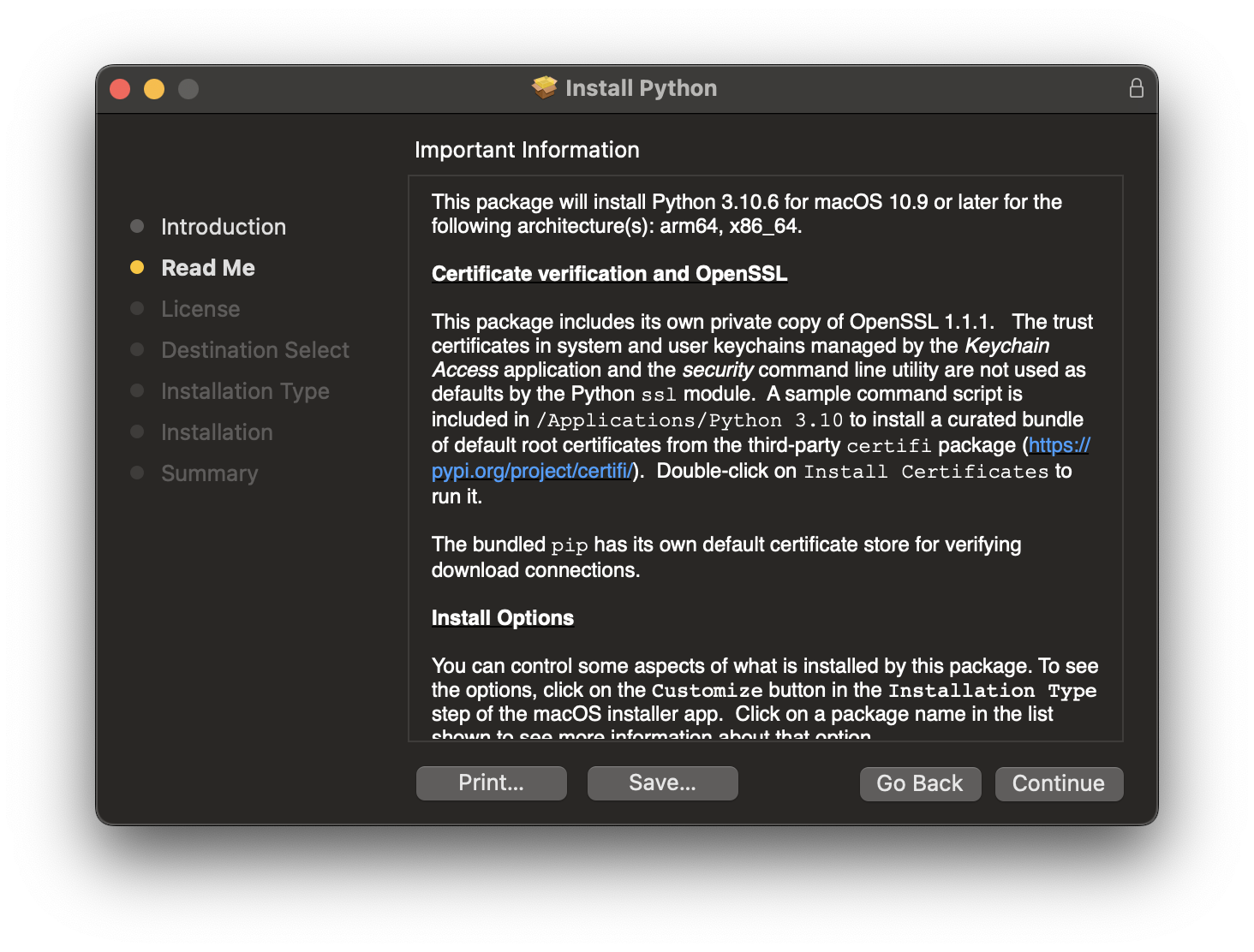The width and height of the screenshot is (1254, 952).
Task: Select the Read Me step
Action: (208, 268)
